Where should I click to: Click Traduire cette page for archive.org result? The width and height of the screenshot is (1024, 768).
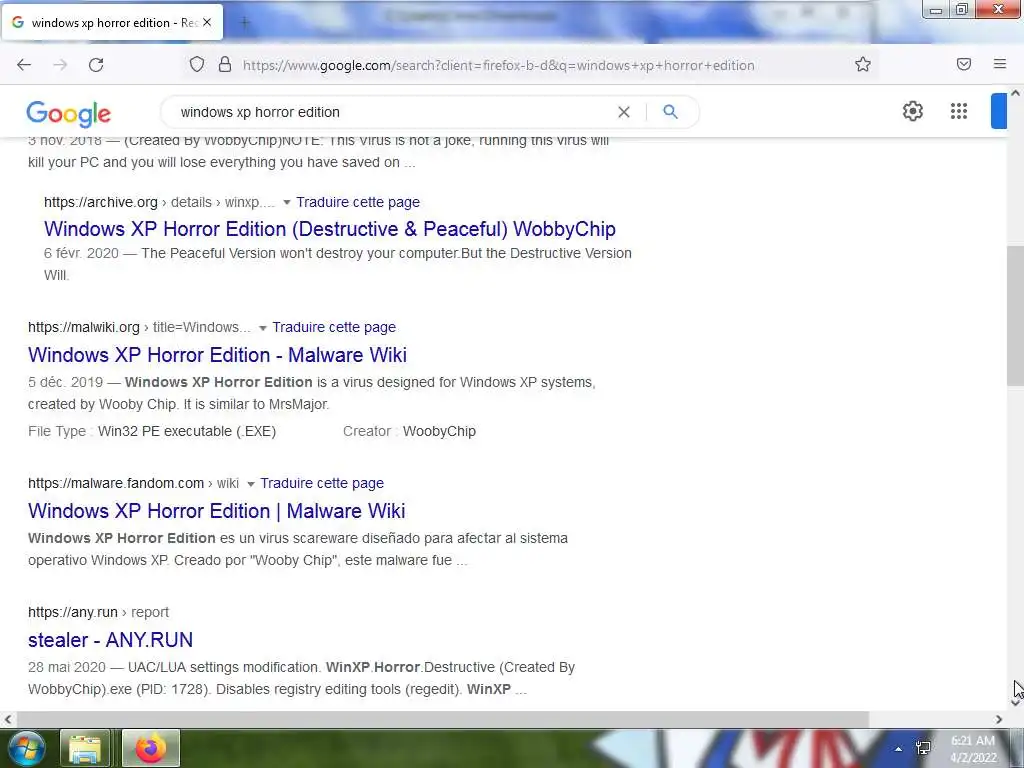point(358,202)
